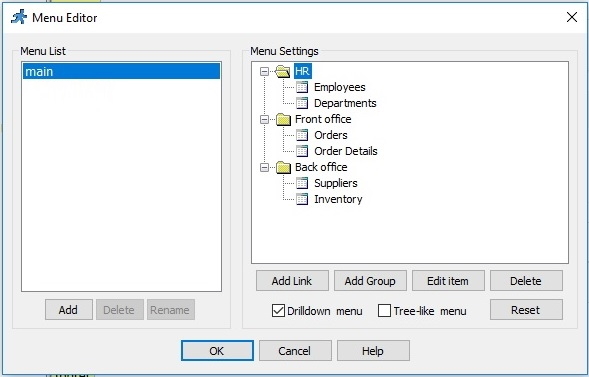This screenshot has height=377, width=589.
Task: Add a new menu to Menu List
Action: (x=69, y=310)
